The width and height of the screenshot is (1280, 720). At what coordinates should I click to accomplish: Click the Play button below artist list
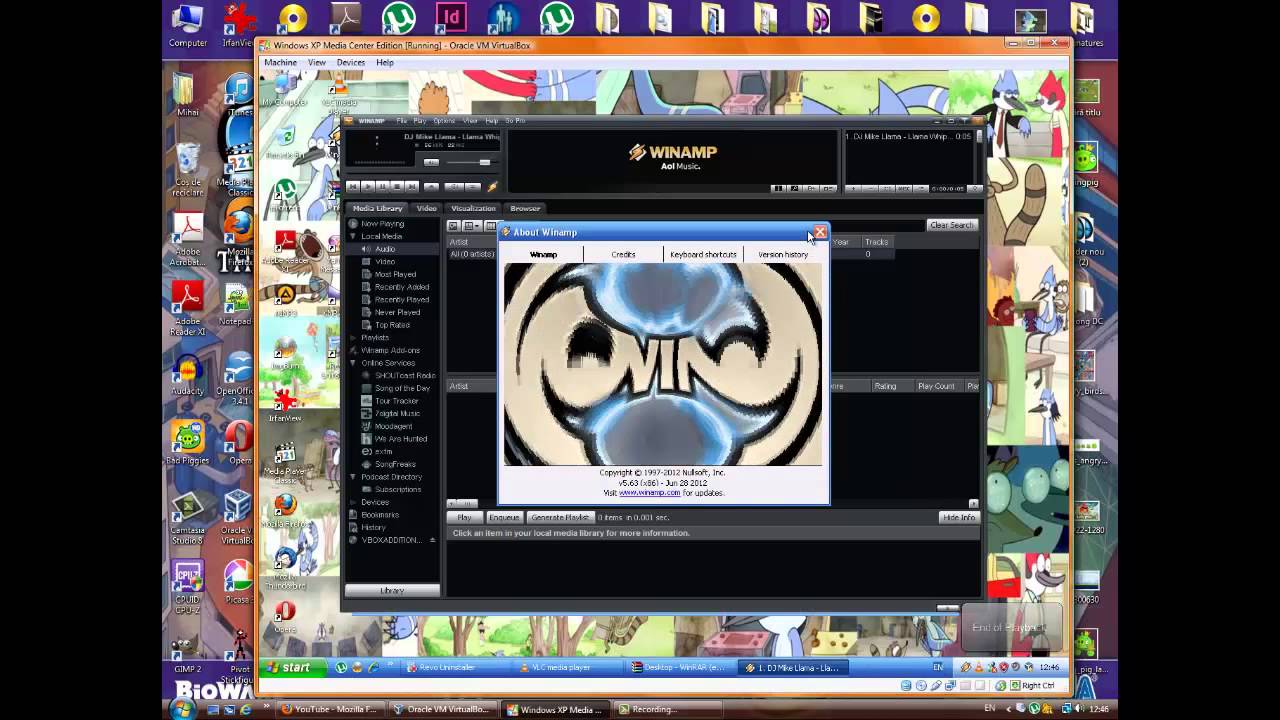pyautogui.click(x=464, y=517)
